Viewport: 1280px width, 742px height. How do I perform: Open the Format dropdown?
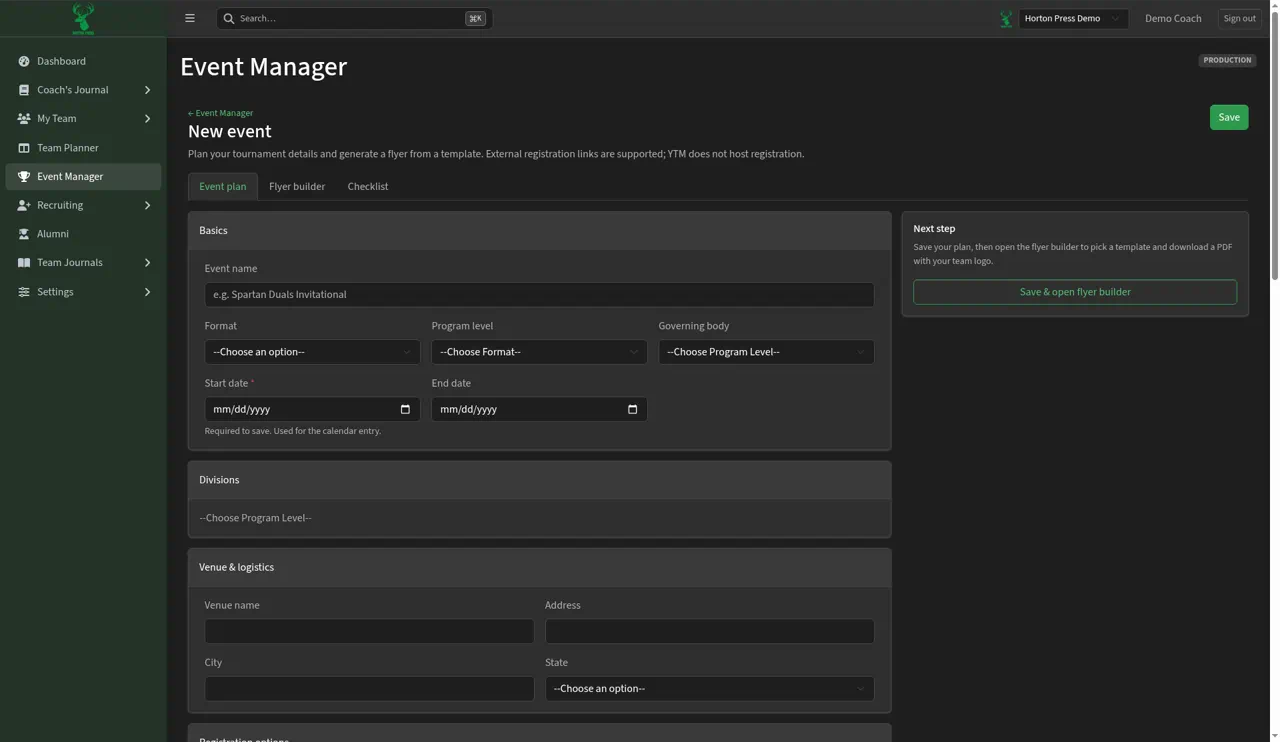312,352
